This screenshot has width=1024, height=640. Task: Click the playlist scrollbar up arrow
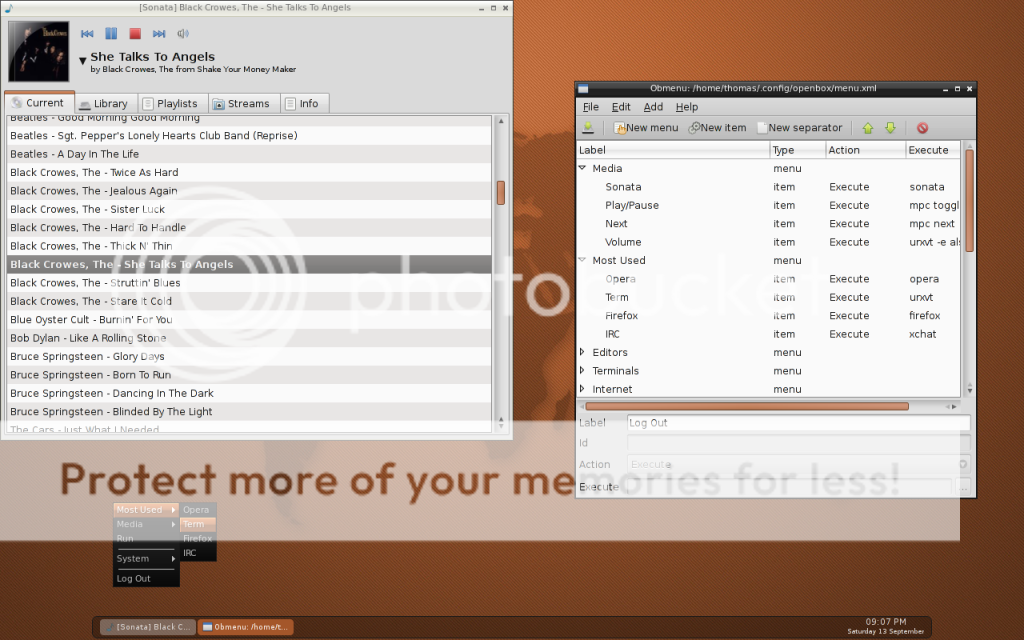[501, 121]
